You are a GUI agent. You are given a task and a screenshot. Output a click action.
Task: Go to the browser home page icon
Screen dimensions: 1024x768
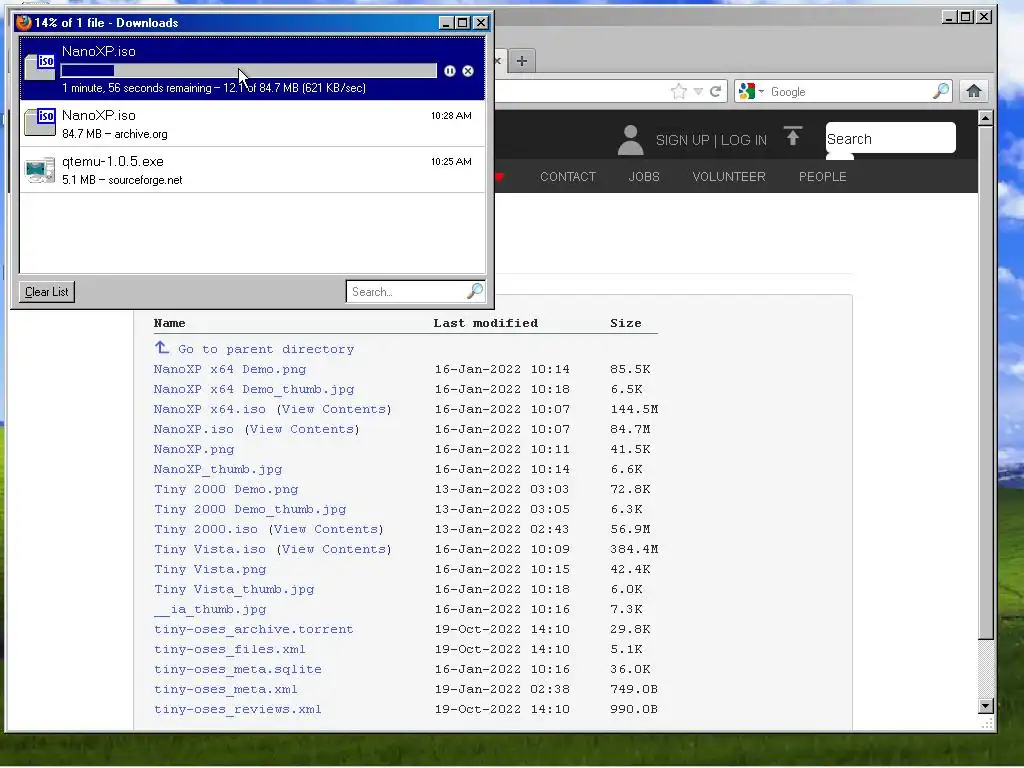click(x=974, y=91)
